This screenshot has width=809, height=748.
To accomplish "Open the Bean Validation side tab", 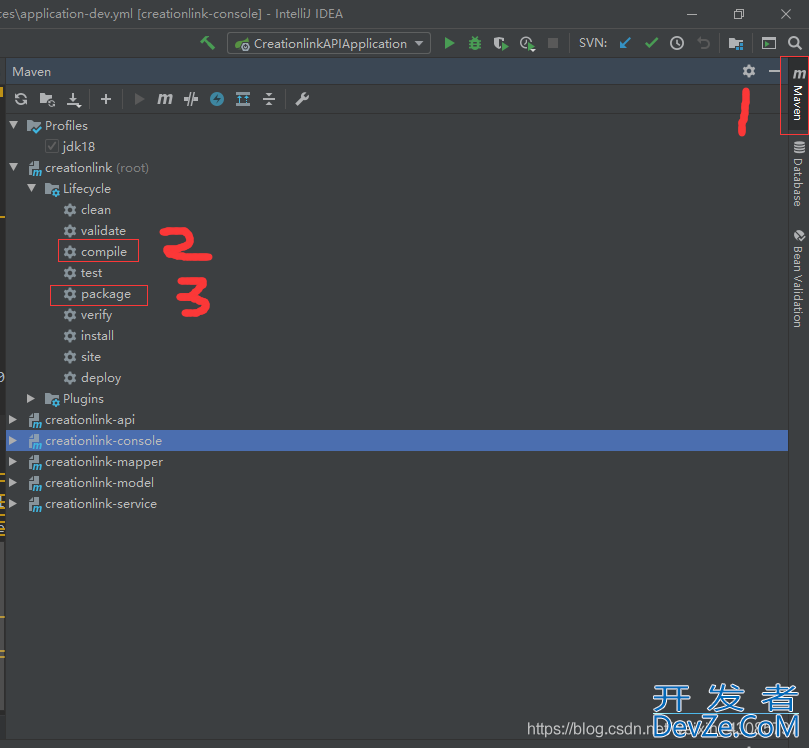I will 798,279.
